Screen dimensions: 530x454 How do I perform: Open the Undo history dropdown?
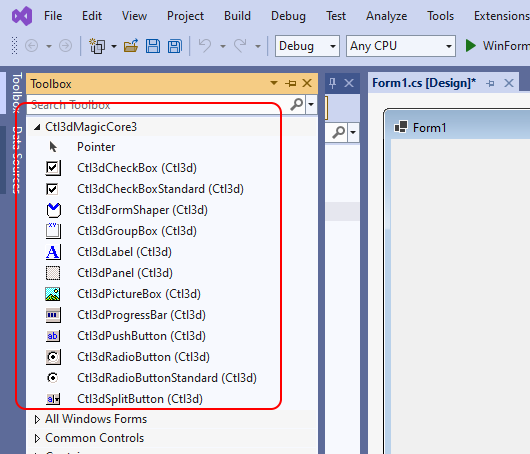tap(223, 46)
